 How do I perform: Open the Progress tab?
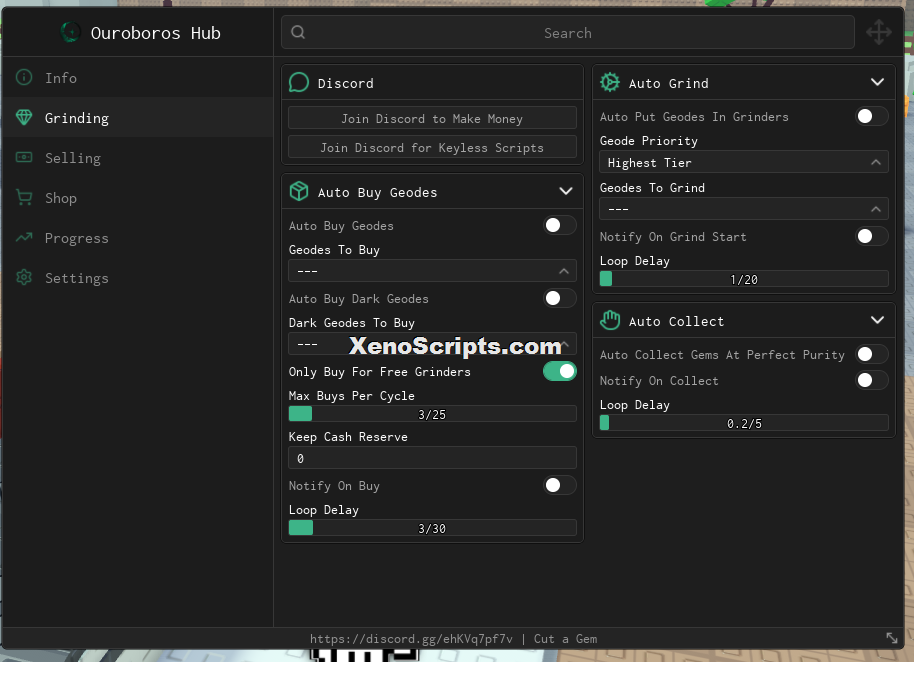click(138, 237)
